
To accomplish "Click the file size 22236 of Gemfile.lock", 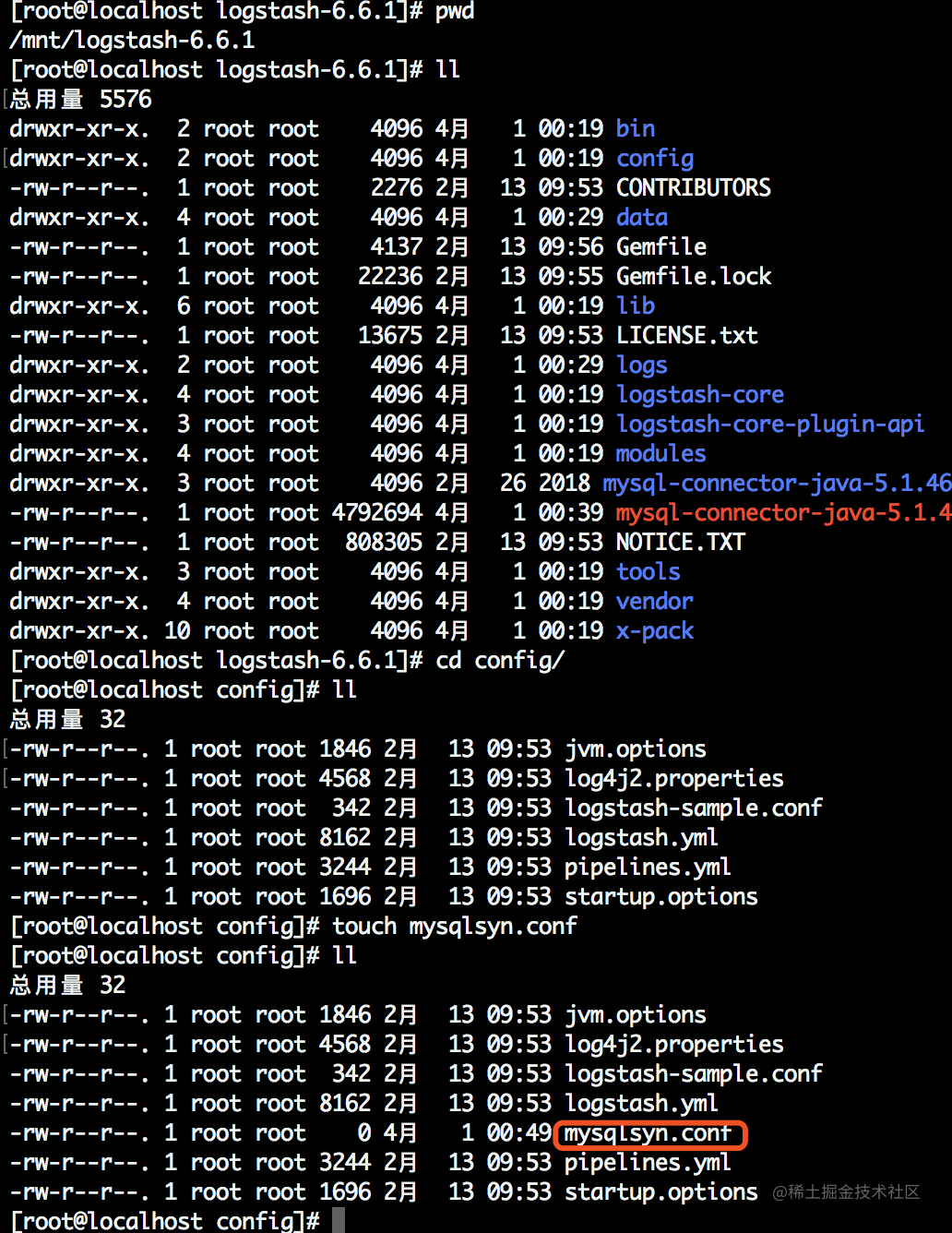I will click(390, 276).
